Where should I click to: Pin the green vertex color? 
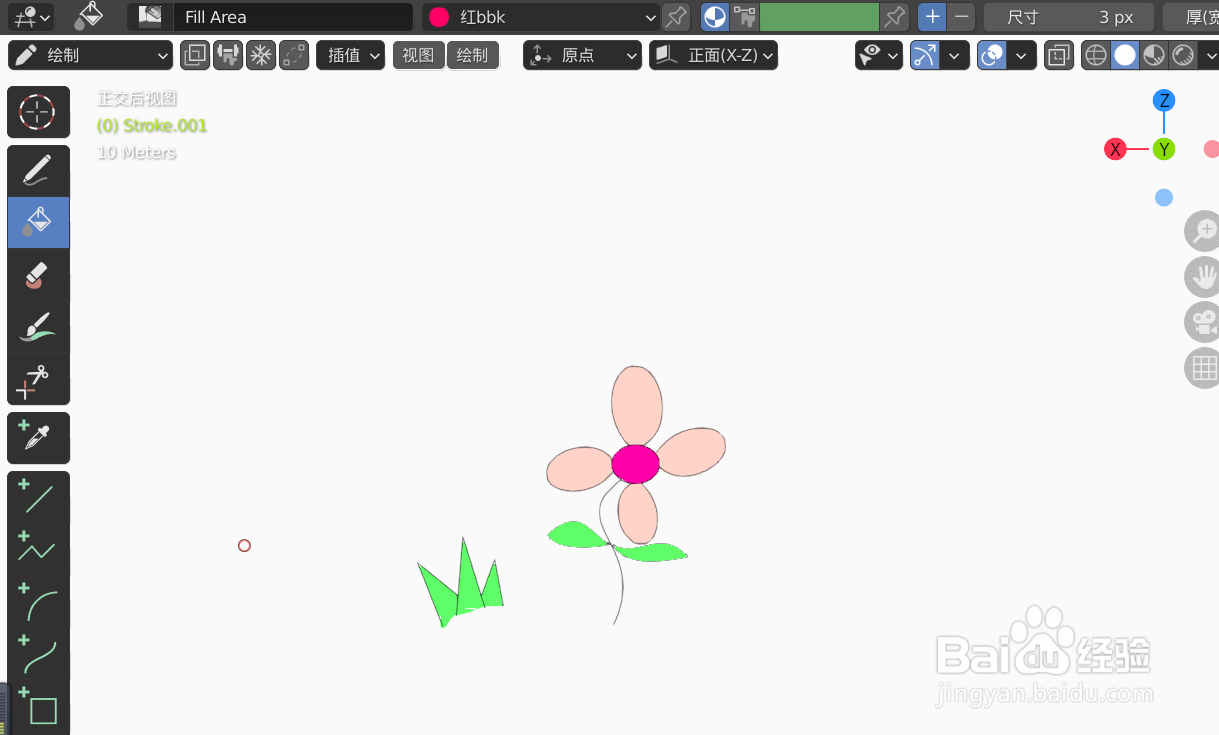tap(894, 16)
